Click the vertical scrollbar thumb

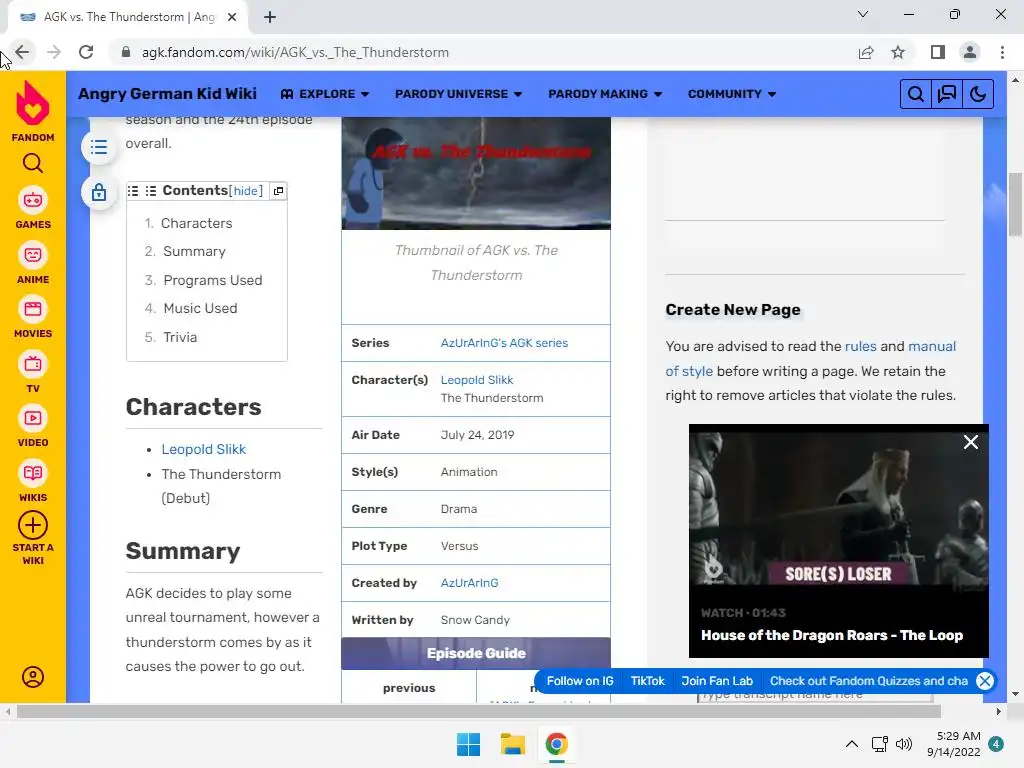click(x=1015, y=204)
